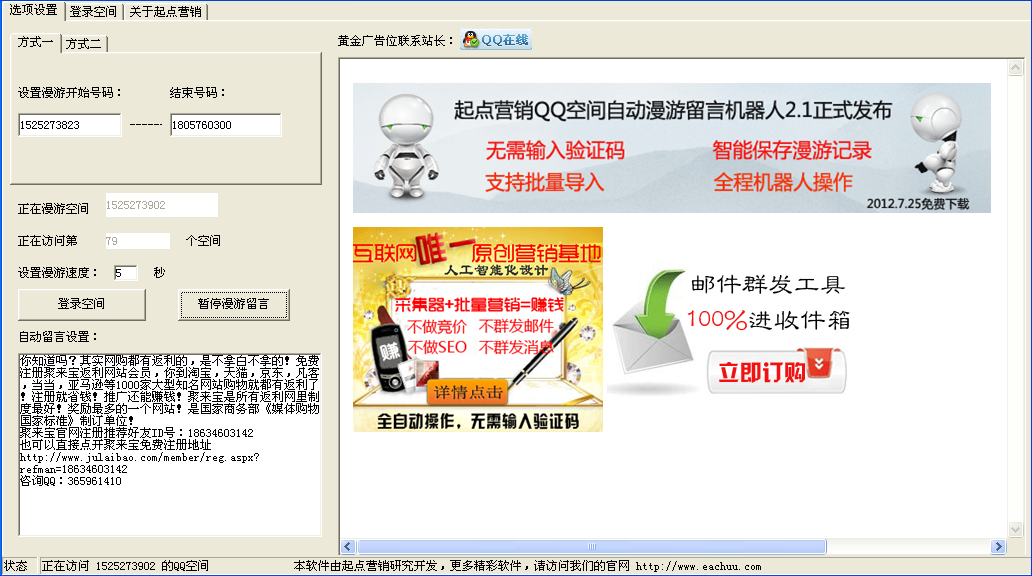The image size is (1032, 576).
Task: Click the 暂停漫游留言 button
Action: pos(233,304)
